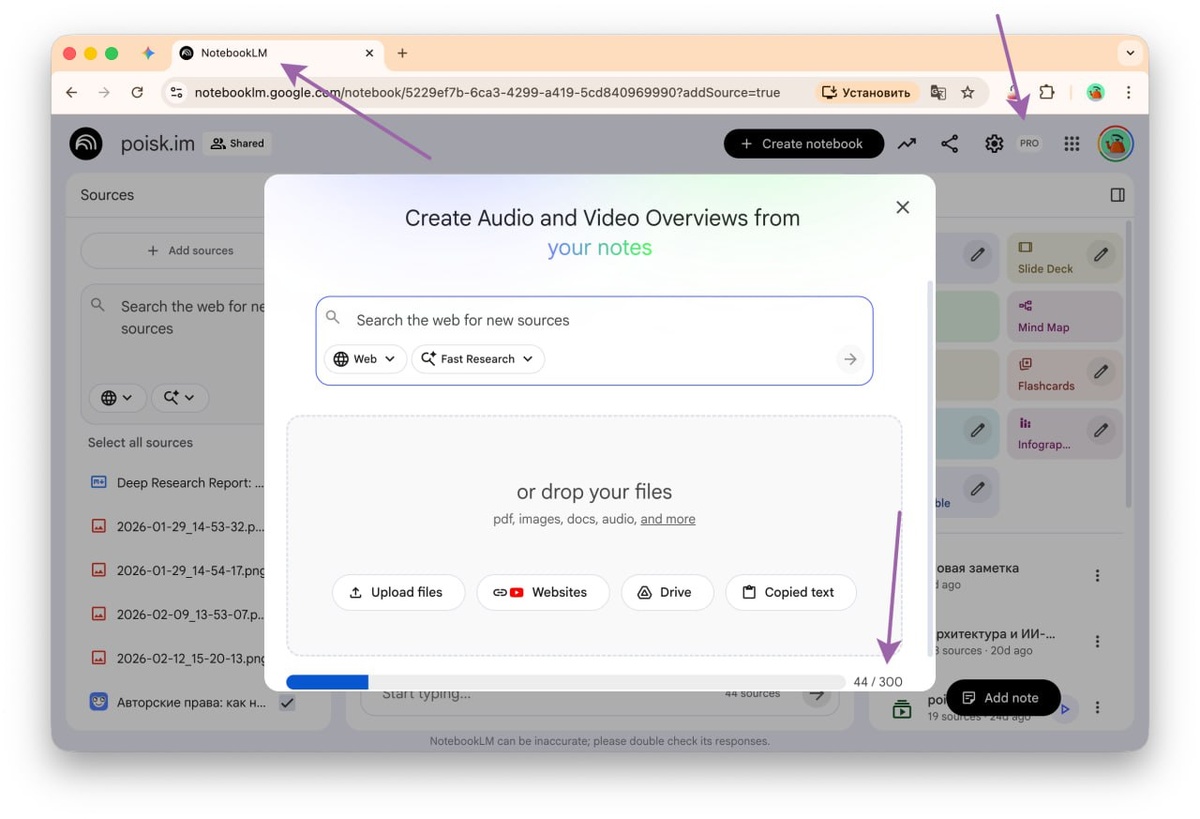1200x819 pixels.
Task: Click the Shared badge next to poisk.im
Action: [x=237, y=144]
